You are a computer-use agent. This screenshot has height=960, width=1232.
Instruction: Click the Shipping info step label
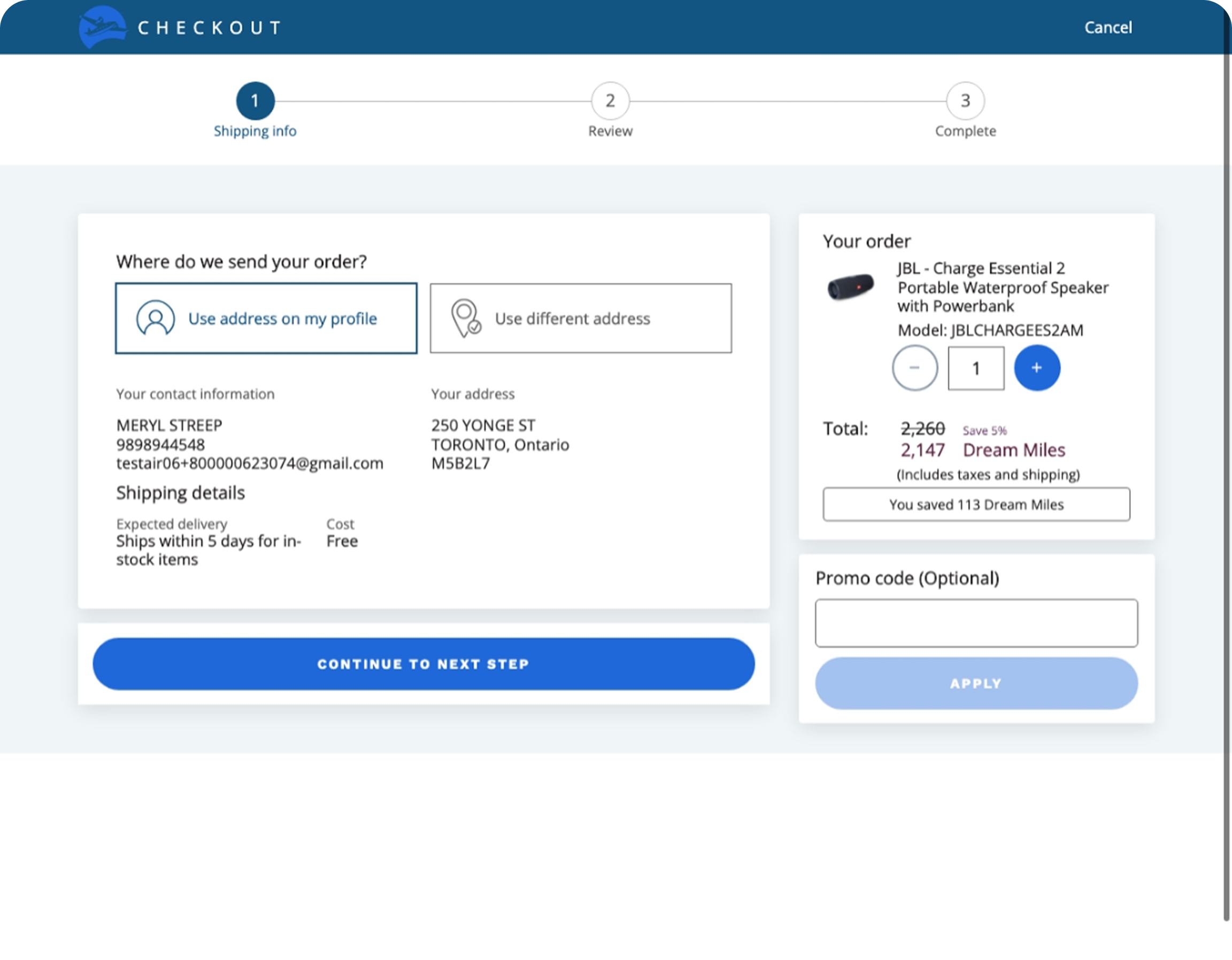pos(255,131)
